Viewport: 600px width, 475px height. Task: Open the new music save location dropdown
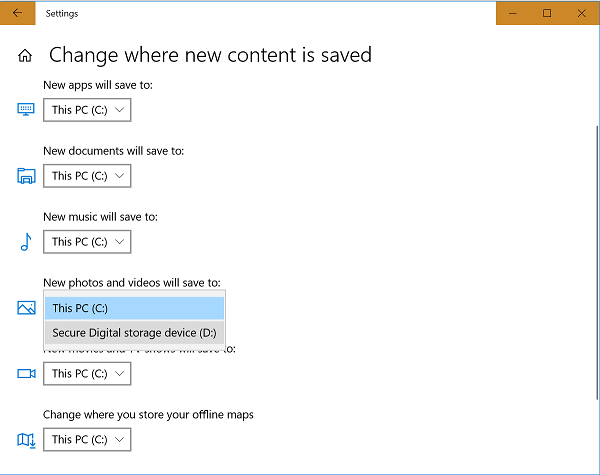[87, 242]
